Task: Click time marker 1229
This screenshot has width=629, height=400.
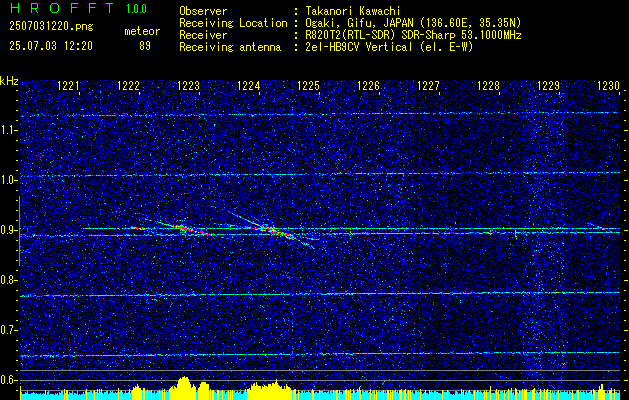Action: 548,85
